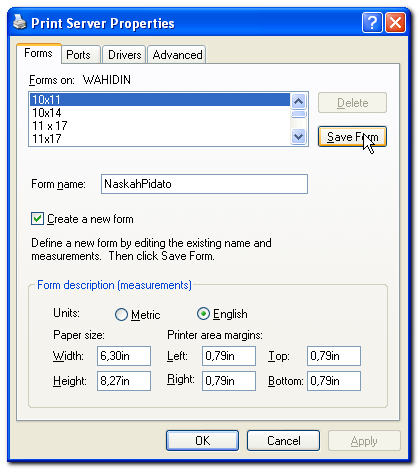Click the Top margin field

334,356
